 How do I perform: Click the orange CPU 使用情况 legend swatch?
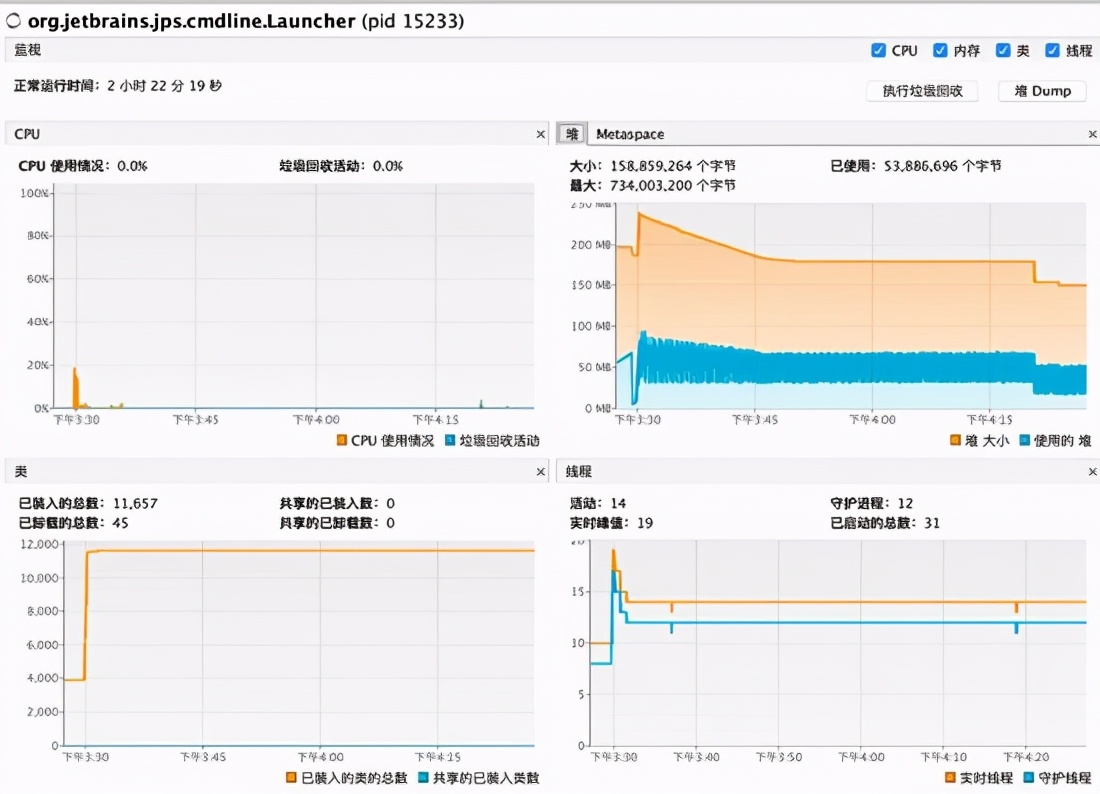pos(342,440)
